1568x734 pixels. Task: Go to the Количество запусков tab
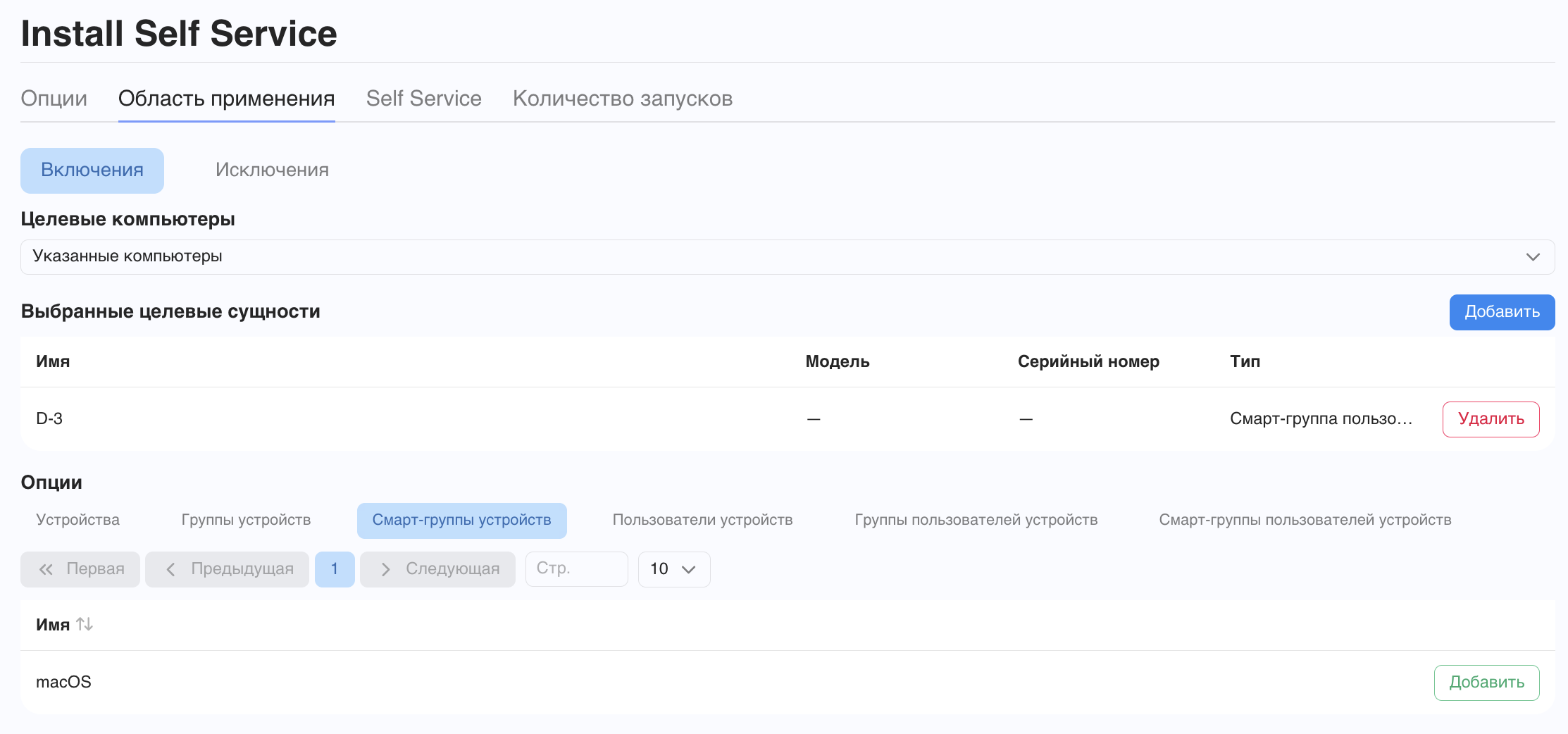point(623,99)
